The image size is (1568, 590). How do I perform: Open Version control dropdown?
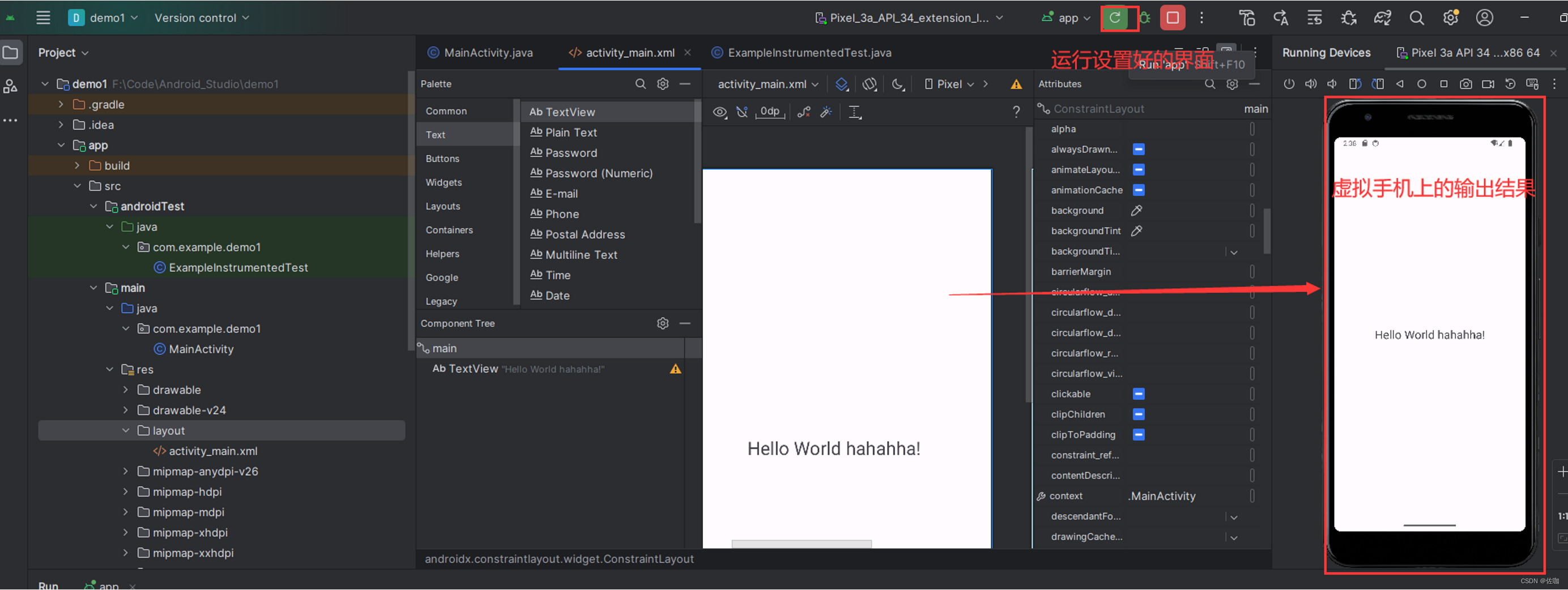coord(202,18)
